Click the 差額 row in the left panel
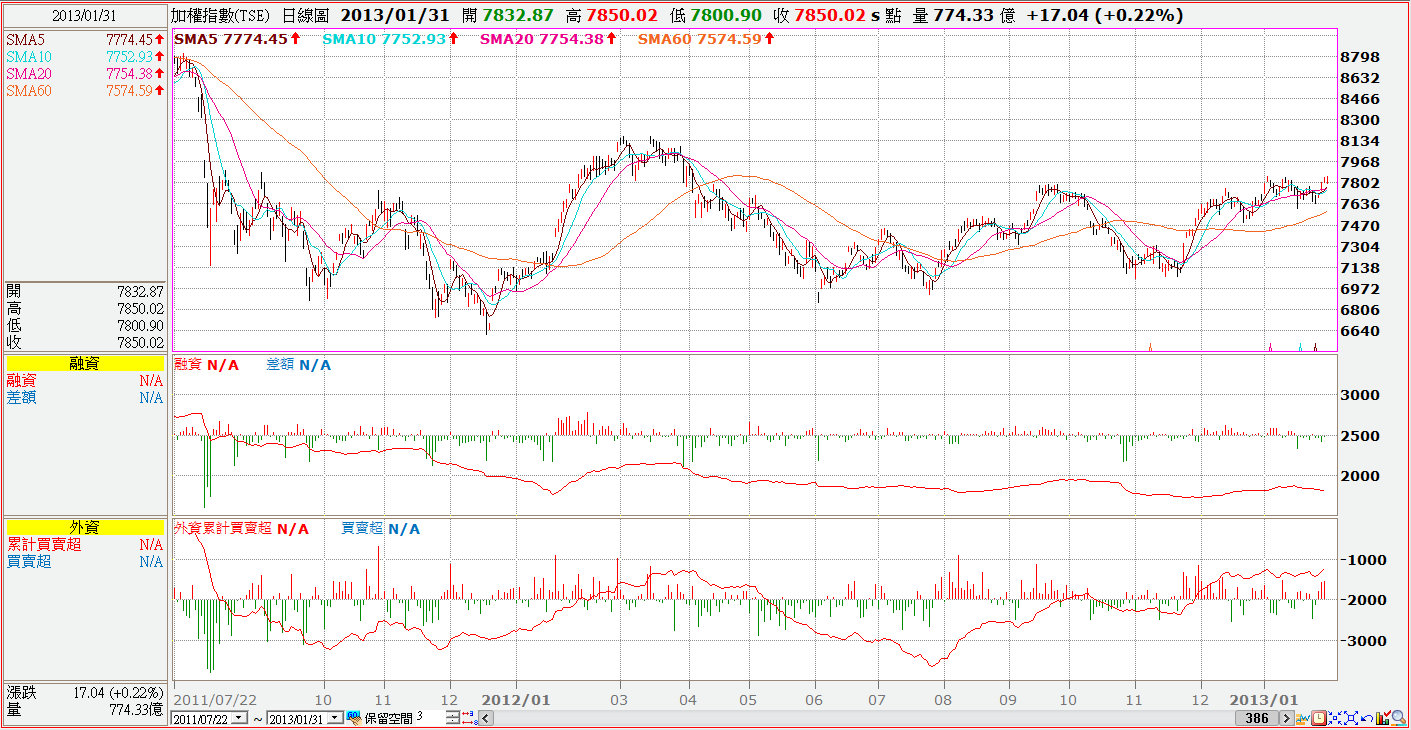1411x730 pixels. pos(84,397)
